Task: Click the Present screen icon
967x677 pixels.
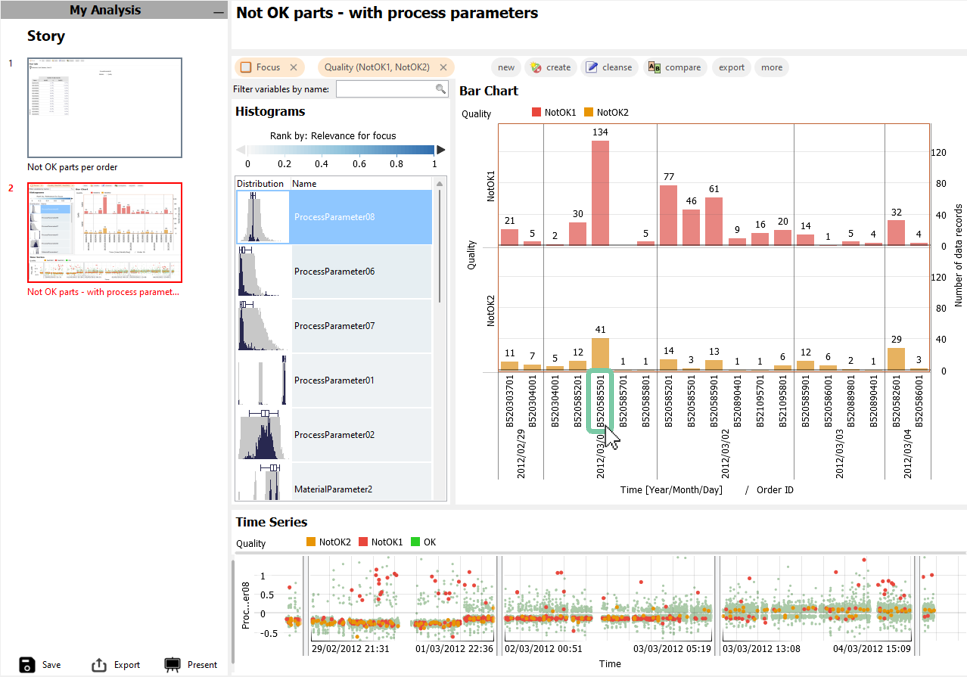Action: pos(173,664)
